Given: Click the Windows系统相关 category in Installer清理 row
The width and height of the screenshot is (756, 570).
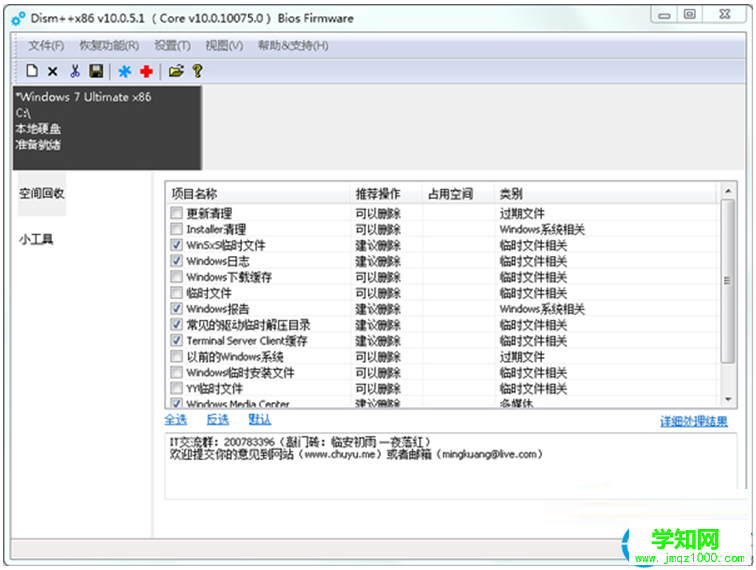Looking at the screenshot, I should tap(542, 229).
